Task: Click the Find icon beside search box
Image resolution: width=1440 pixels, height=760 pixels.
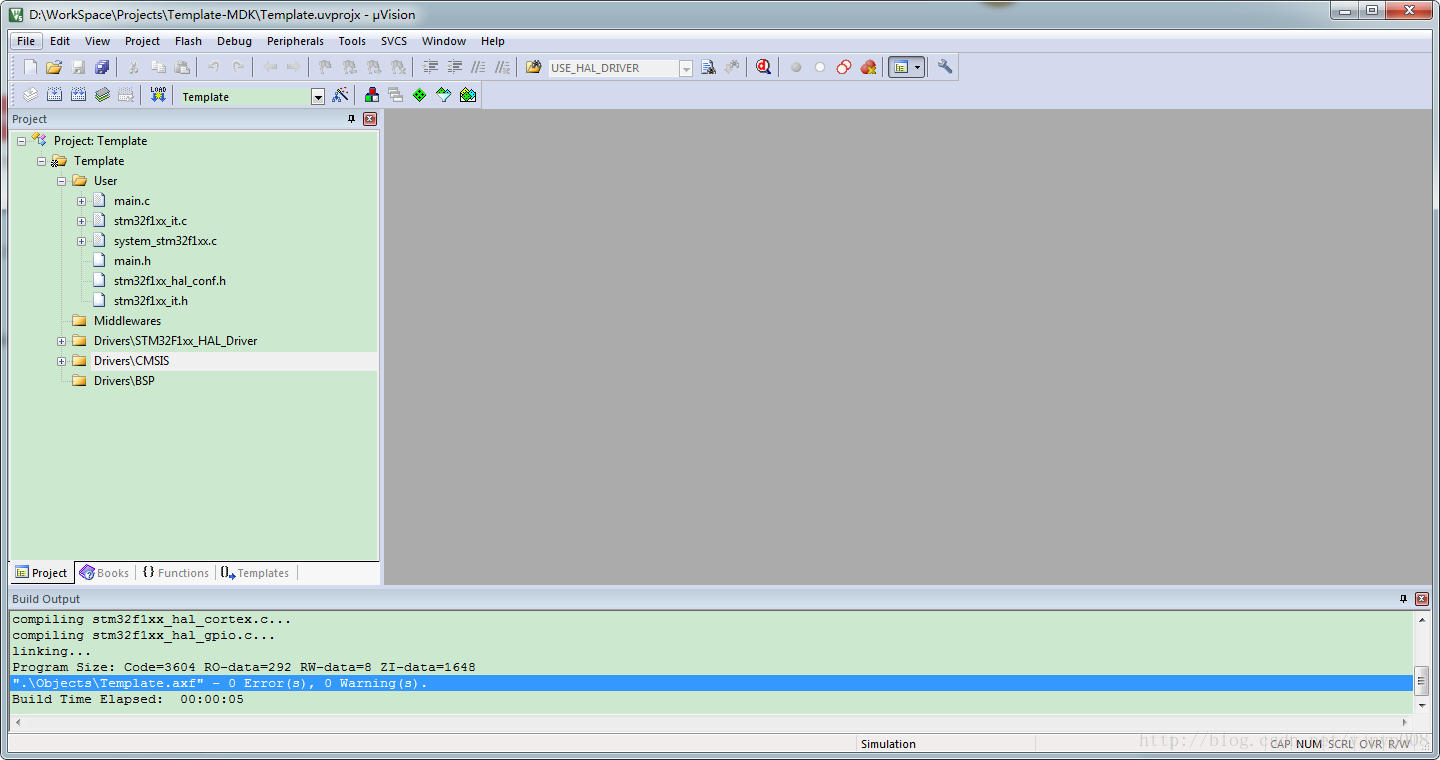Action: 708,67
